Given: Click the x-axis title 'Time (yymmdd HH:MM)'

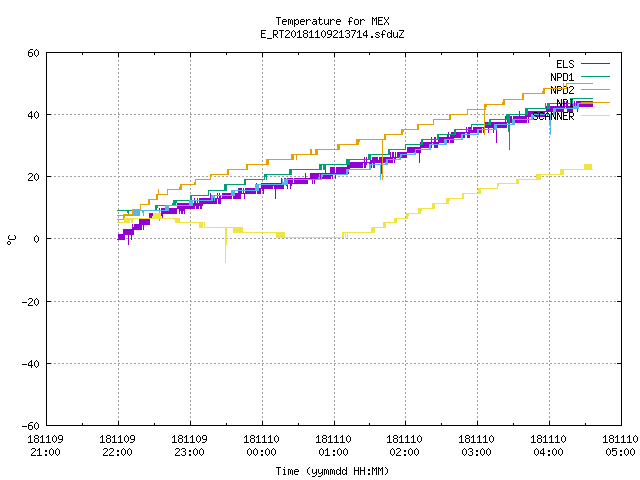Looking at the screenshot, I should 332,471.
